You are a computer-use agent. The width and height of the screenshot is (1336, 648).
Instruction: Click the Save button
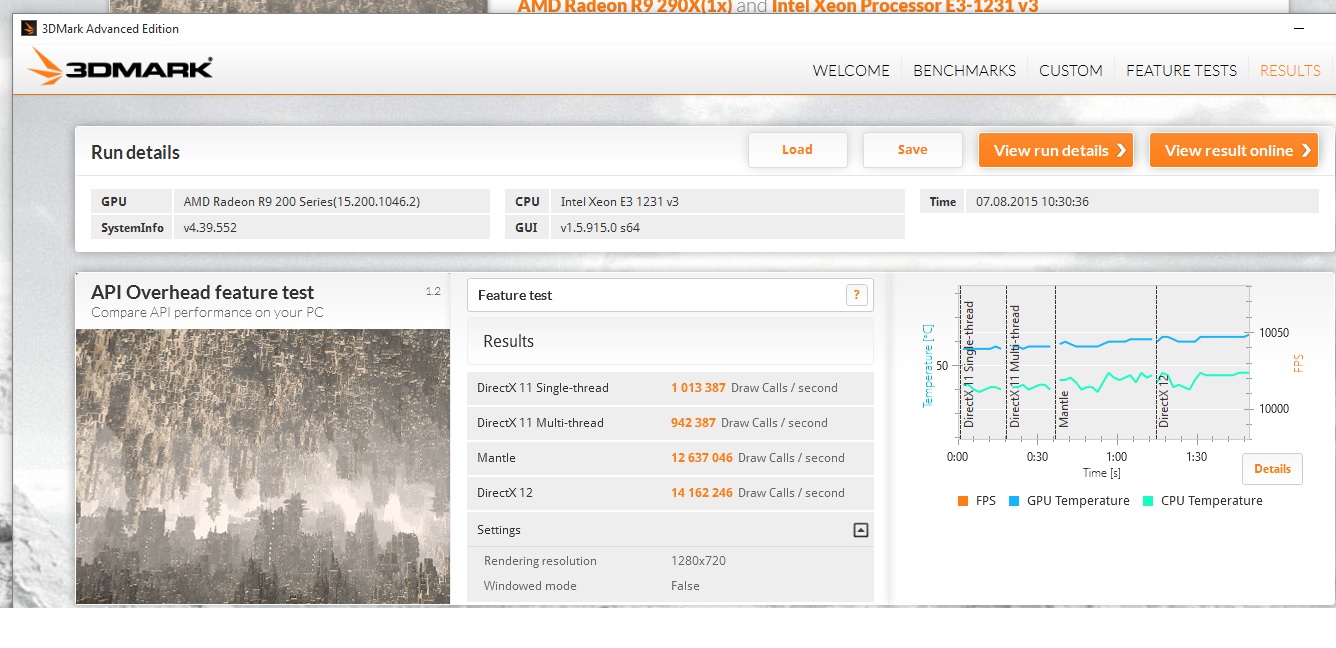pyautogui.click(x=912, y=150)
